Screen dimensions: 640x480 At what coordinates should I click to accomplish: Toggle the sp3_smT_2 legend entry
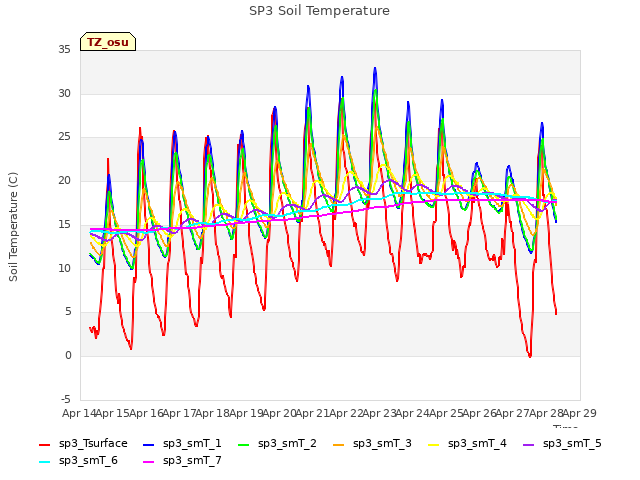(x=277, y=443)
